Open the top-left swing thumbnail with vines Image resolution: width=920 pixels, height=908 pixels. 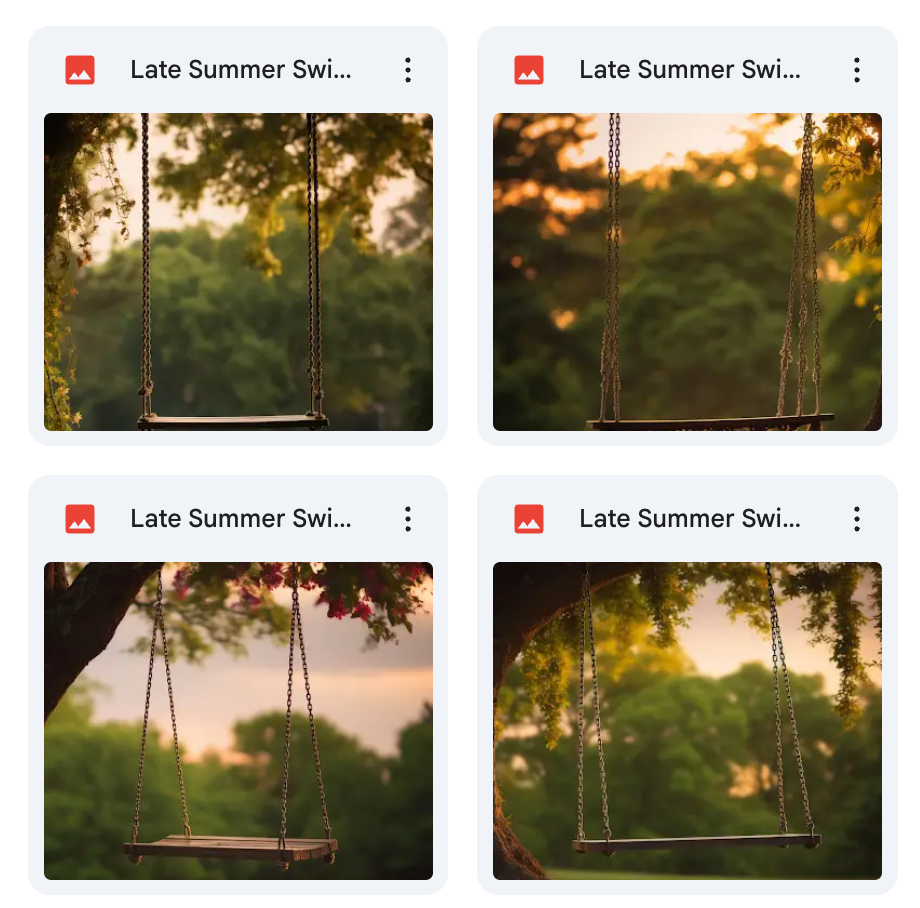[238, 272]
